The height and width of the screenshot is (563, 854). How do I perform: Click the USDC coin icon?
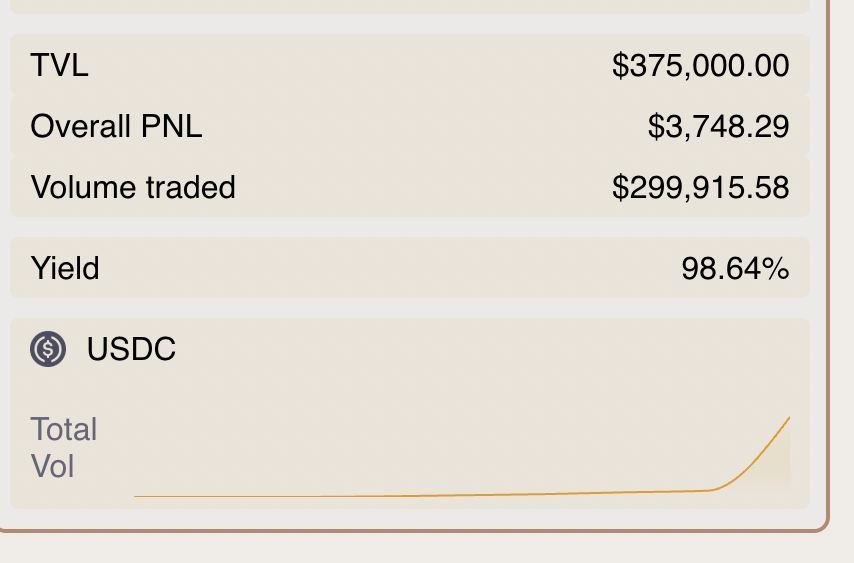coord(48,349)
